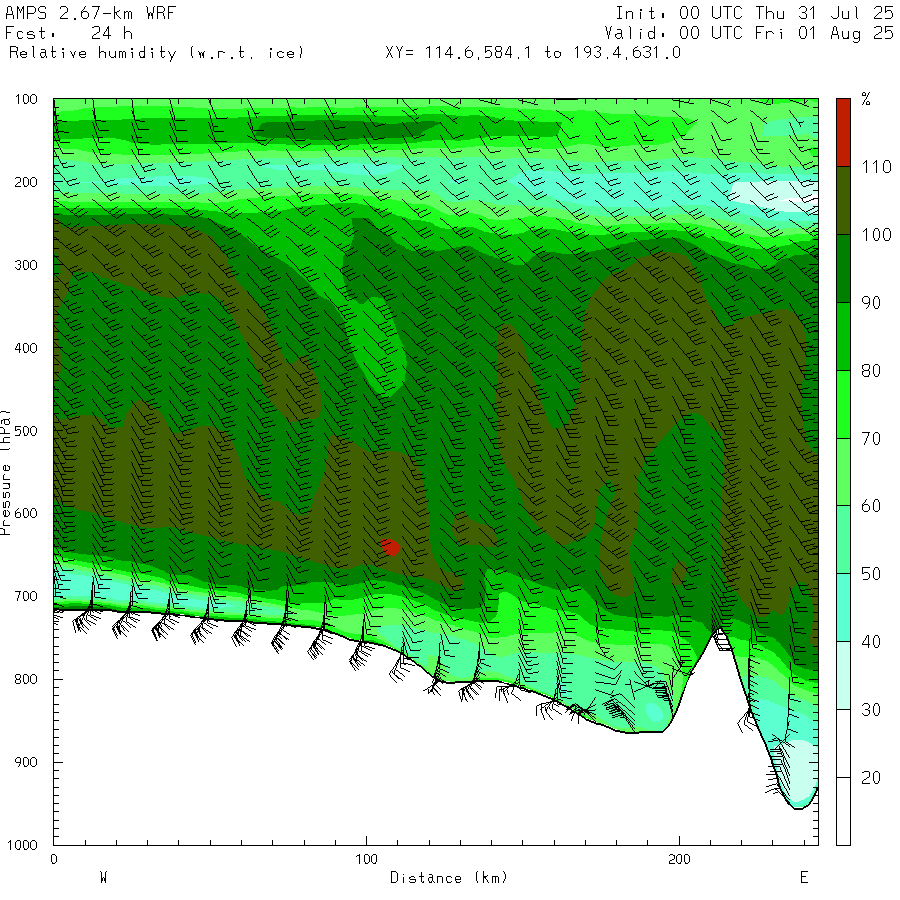
Task: Click the 'Pressure (hPa)' vertical axis title
Action: click(5, 472)
